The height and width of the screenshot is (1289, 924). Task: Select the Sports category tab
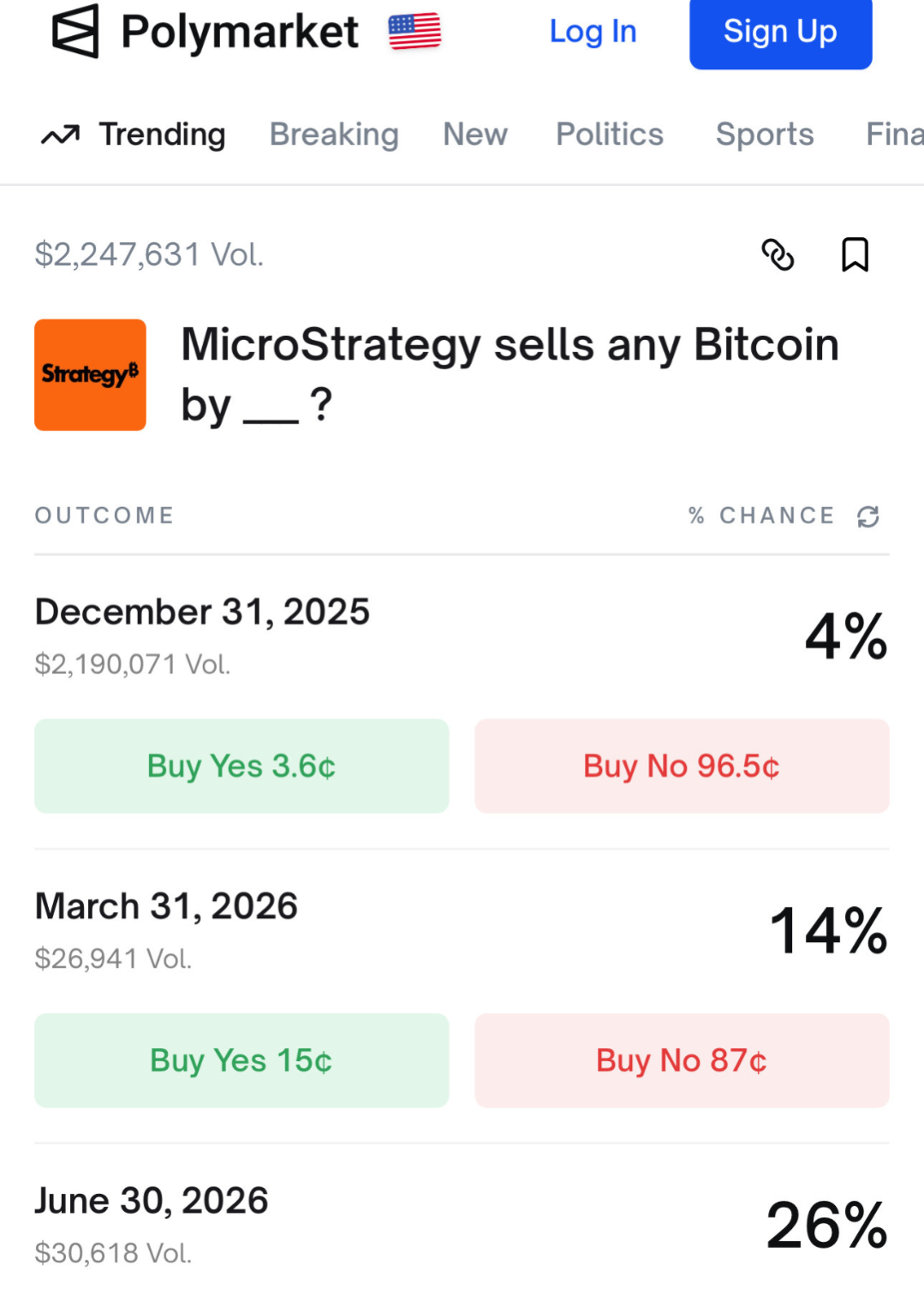coord(765,134)
